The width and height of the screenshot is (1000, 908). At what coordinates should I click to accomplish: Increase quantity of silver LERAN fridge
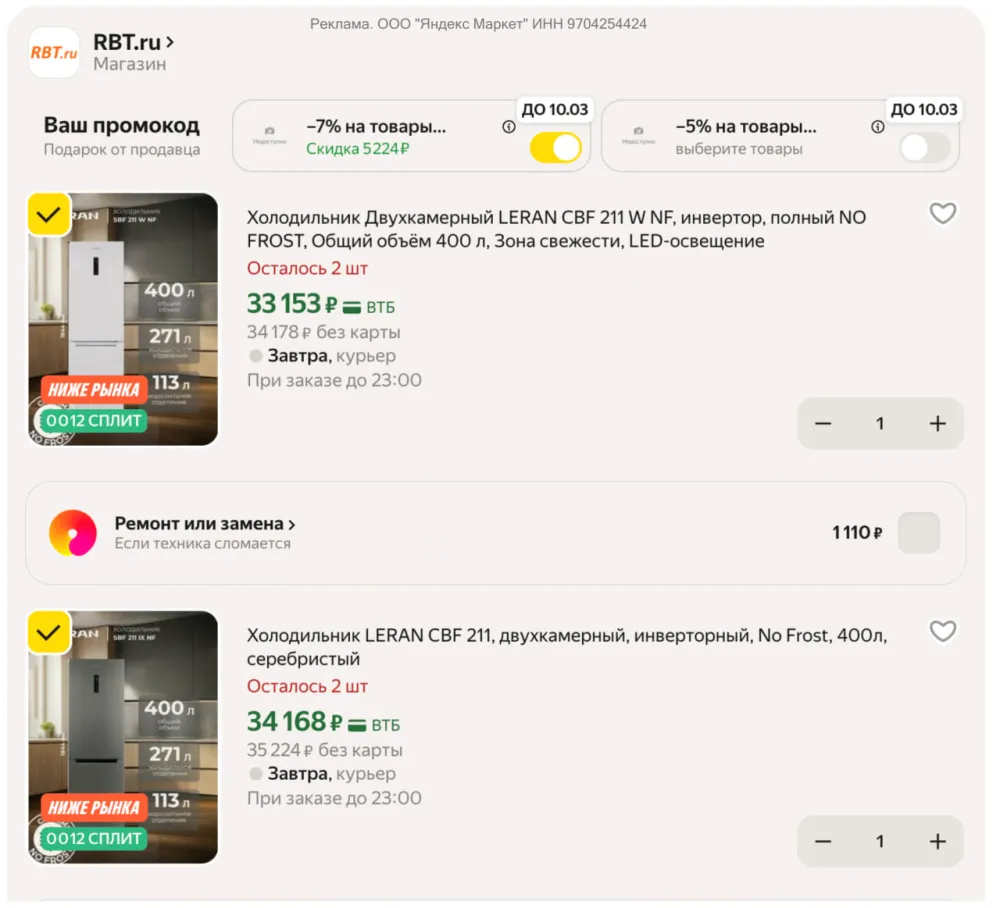coord(938,842)
